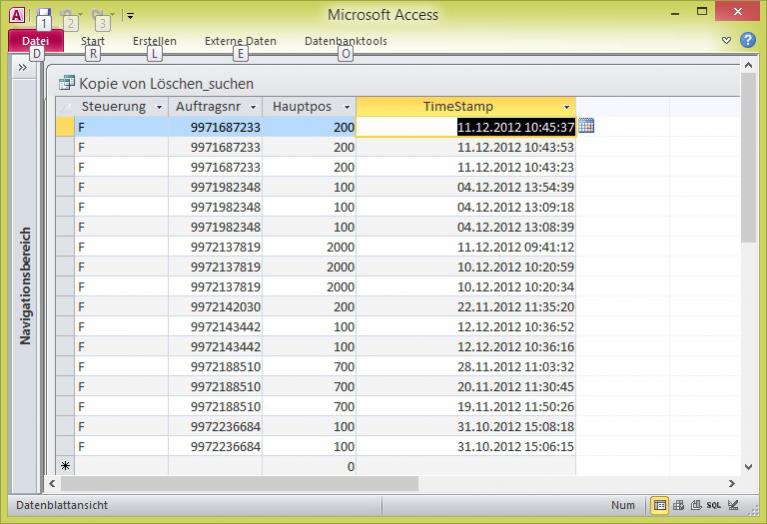Click the horizontal scrollbar left arrow
Screen dimensions: 767x524
(52, 483)
